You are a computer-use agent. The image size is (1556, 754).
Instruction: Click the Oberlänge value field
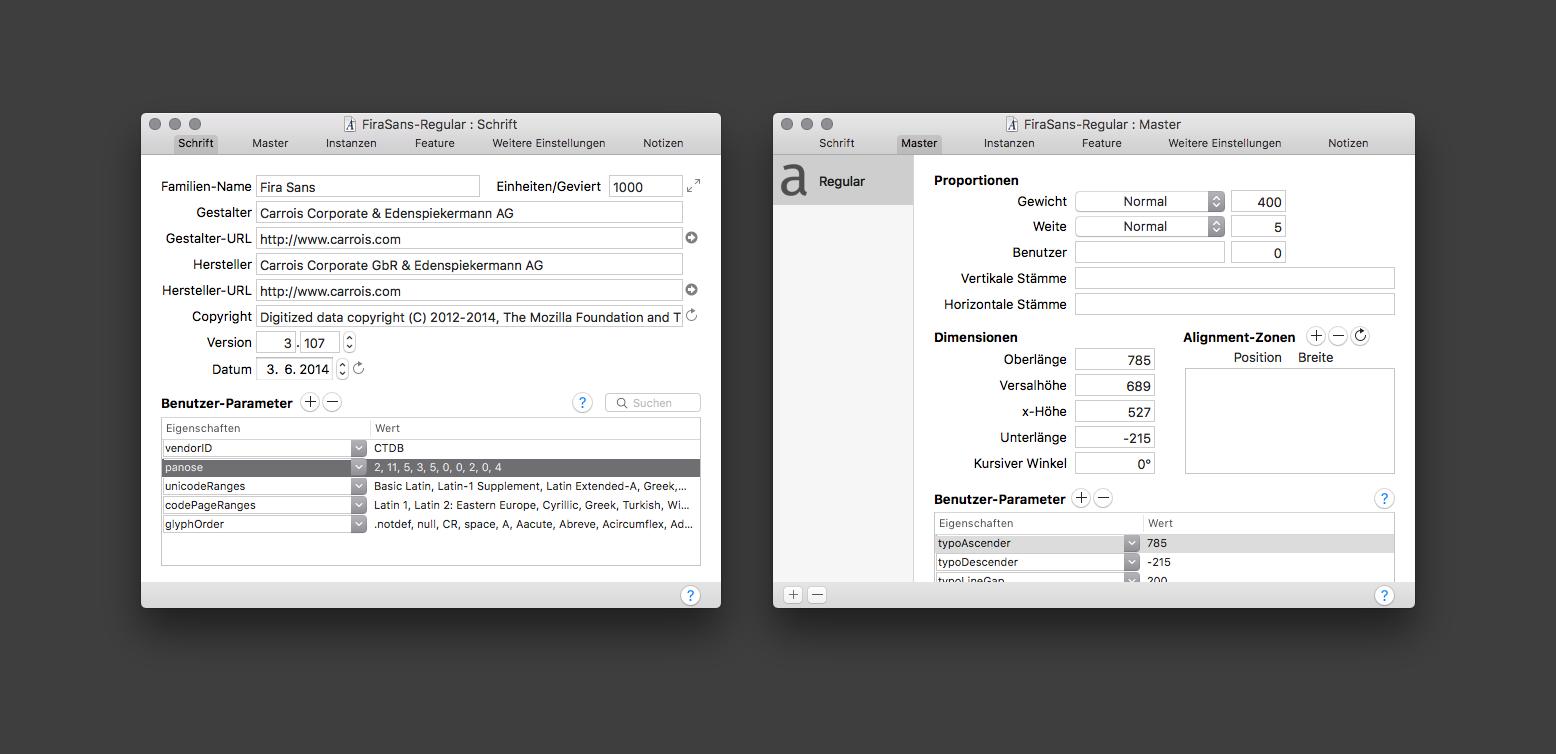click(1115, 359)
